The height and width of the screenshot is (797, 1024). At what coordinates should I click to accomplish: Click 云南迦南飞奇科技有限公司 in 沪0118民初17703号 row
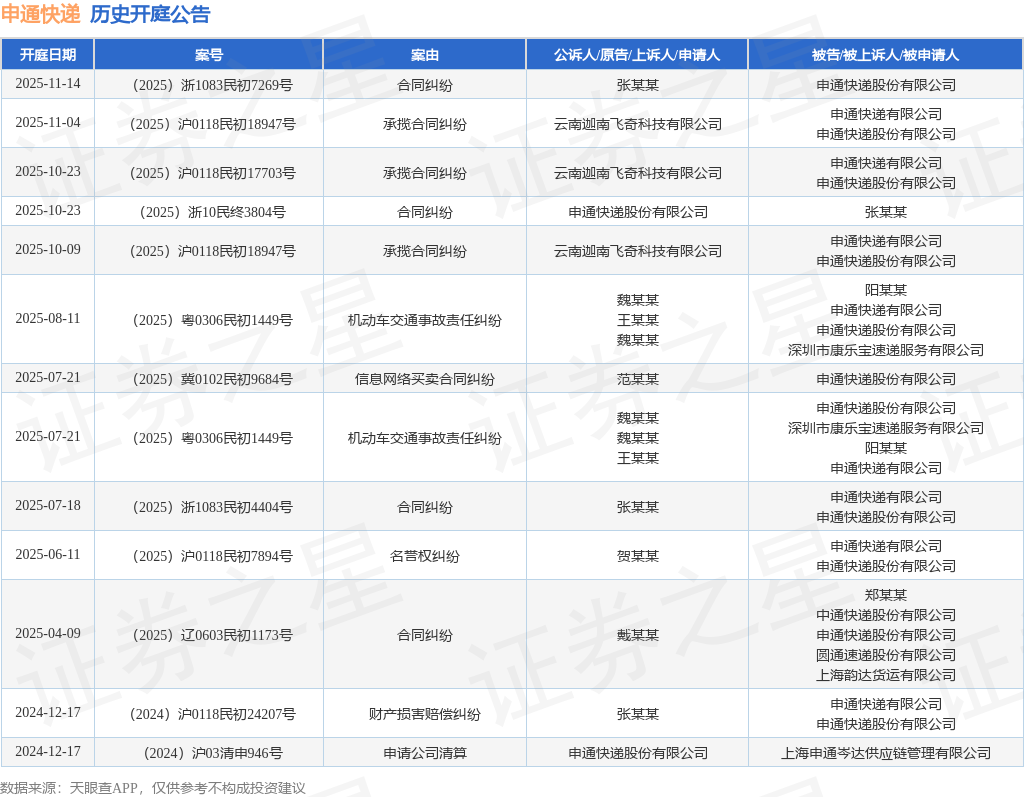pos(637,173)
